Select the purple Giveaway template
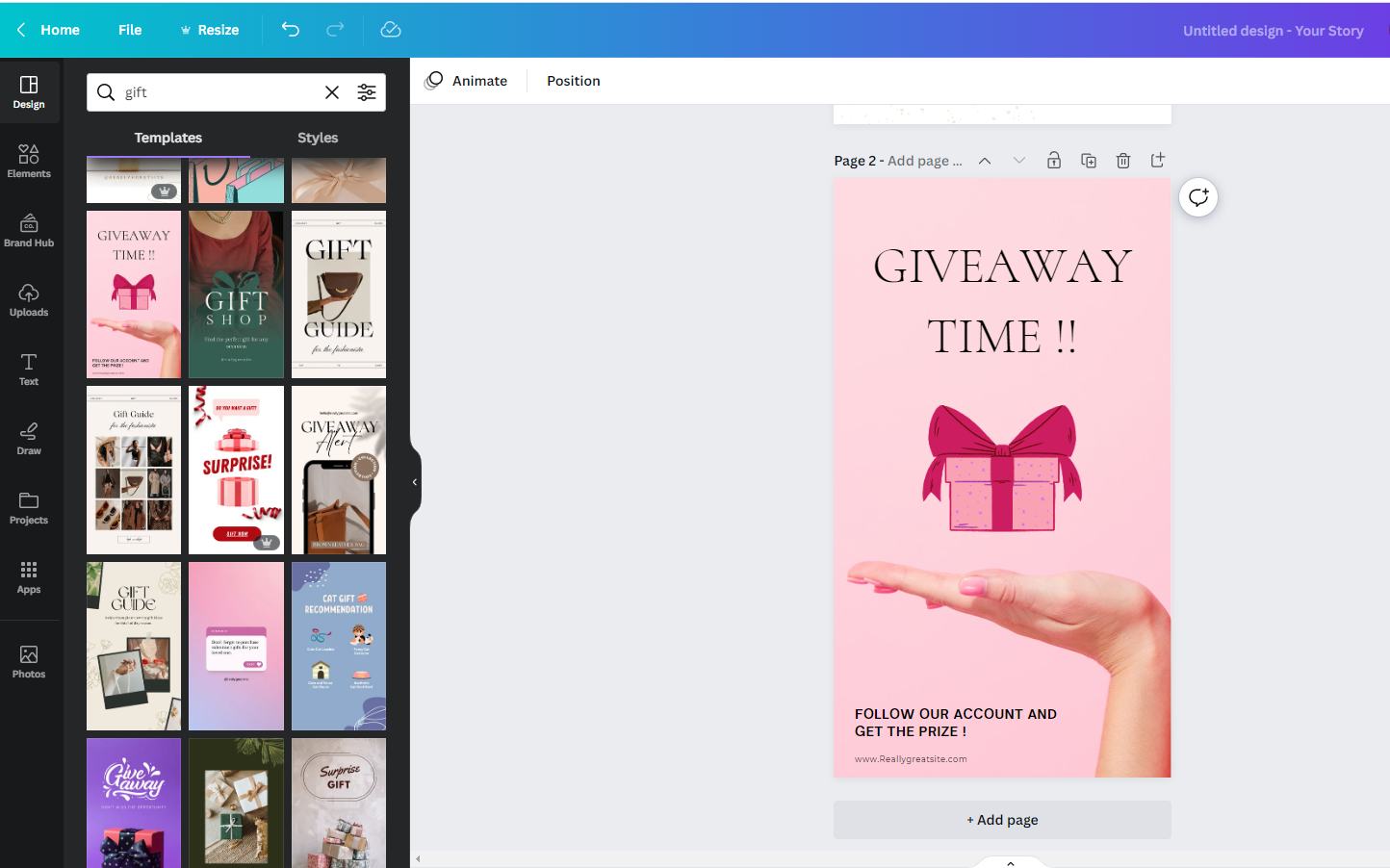 click(134, 804)
